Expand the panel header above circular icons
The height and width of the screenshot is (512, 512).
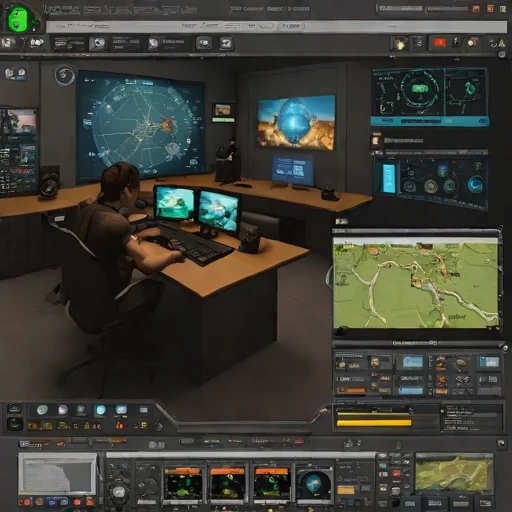429,153
